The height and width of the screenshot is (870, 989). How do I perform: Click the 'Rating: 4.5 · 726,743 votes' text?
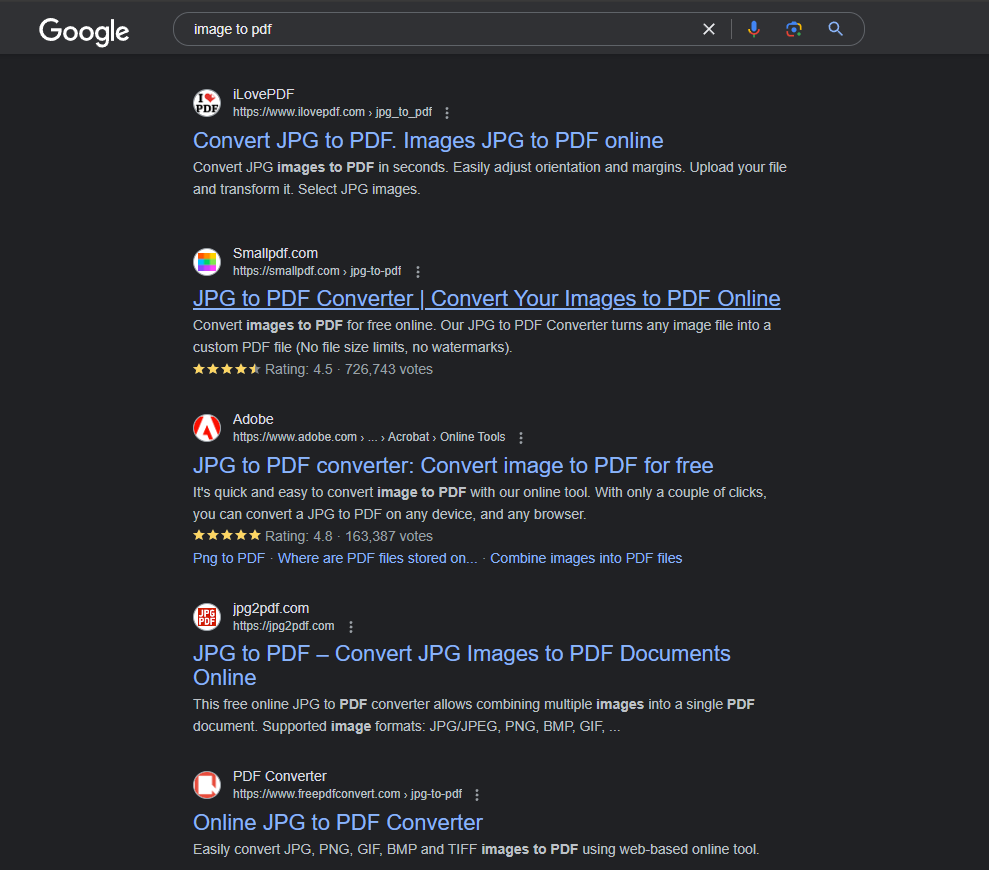pos(349,370)
